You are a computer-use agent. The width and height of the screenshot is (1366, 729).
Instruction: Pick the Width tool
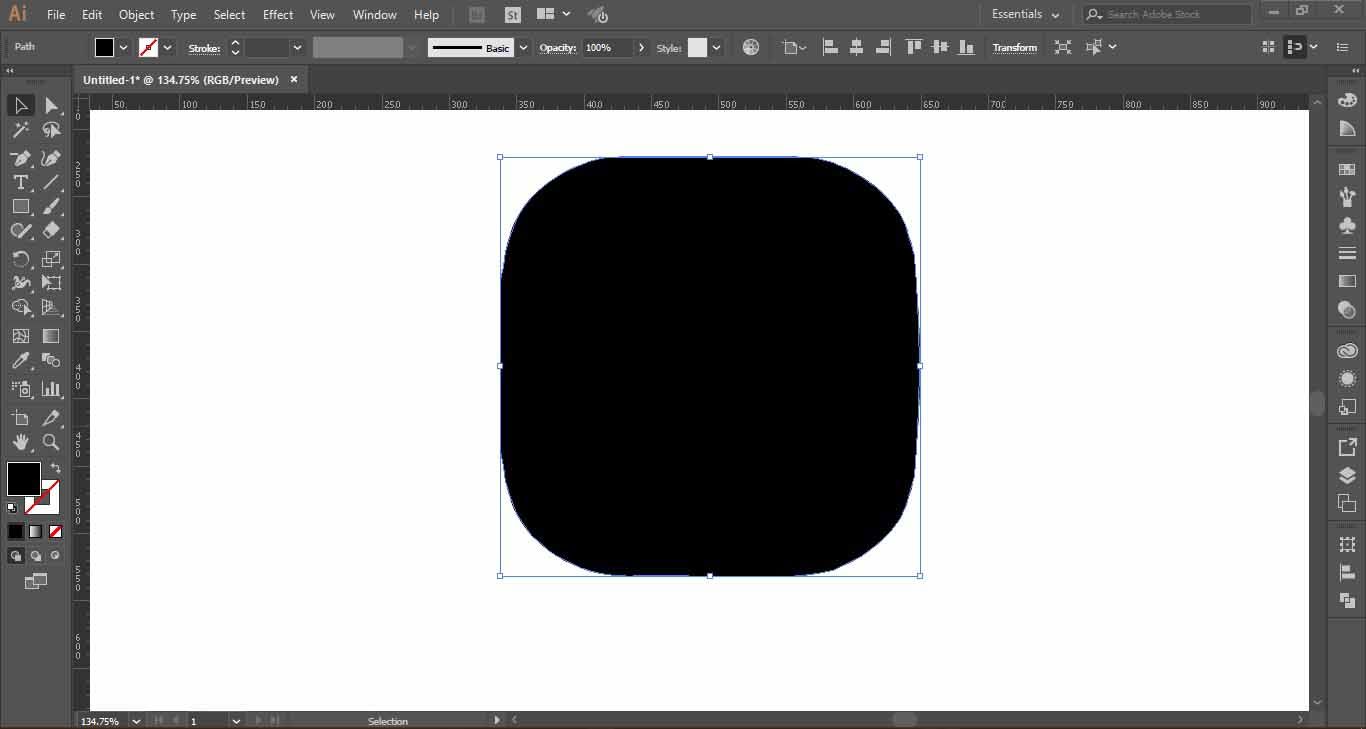[21, 283]
